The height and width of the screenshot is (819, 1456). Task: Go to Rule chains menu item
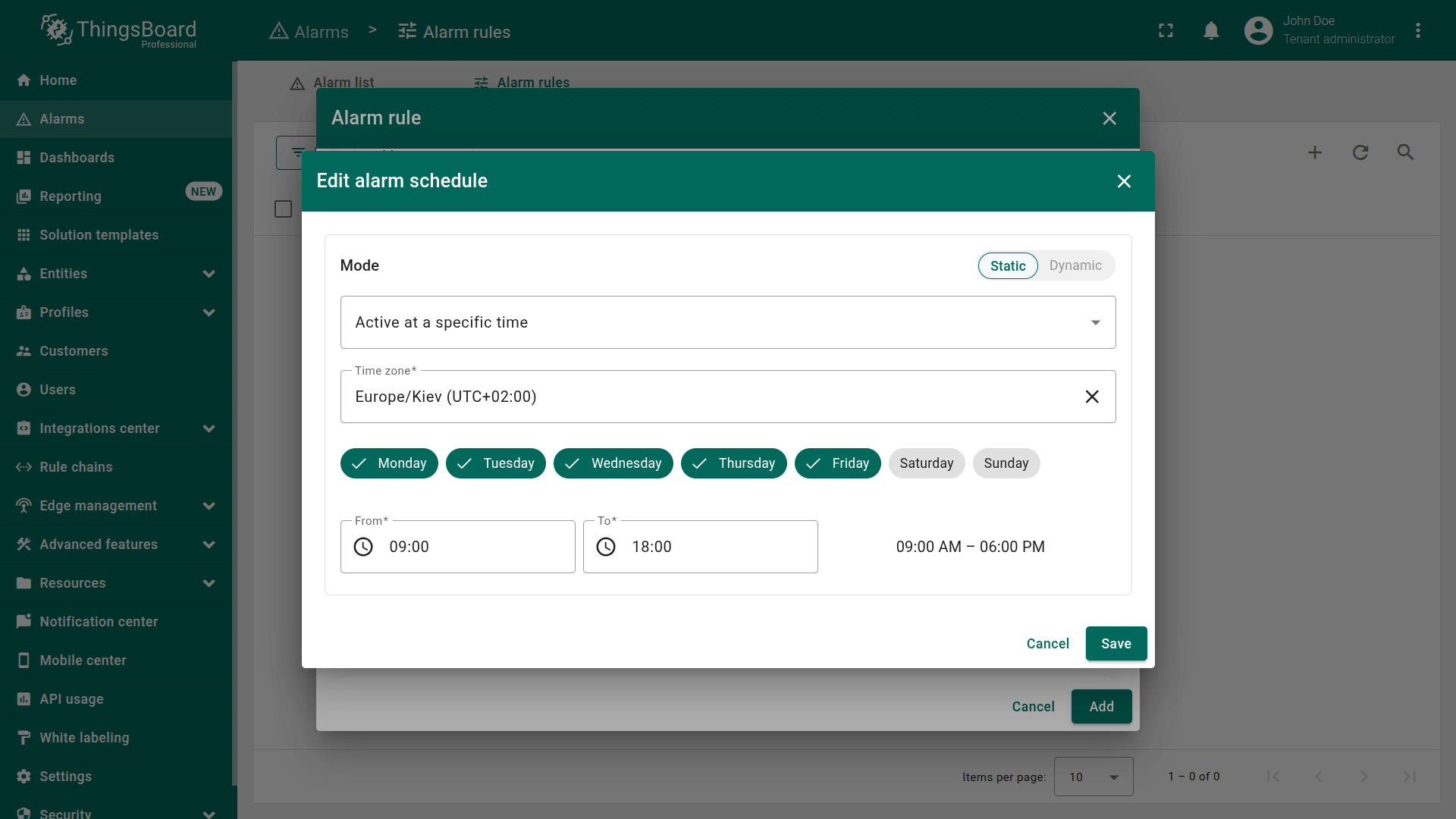coord(76,467)
